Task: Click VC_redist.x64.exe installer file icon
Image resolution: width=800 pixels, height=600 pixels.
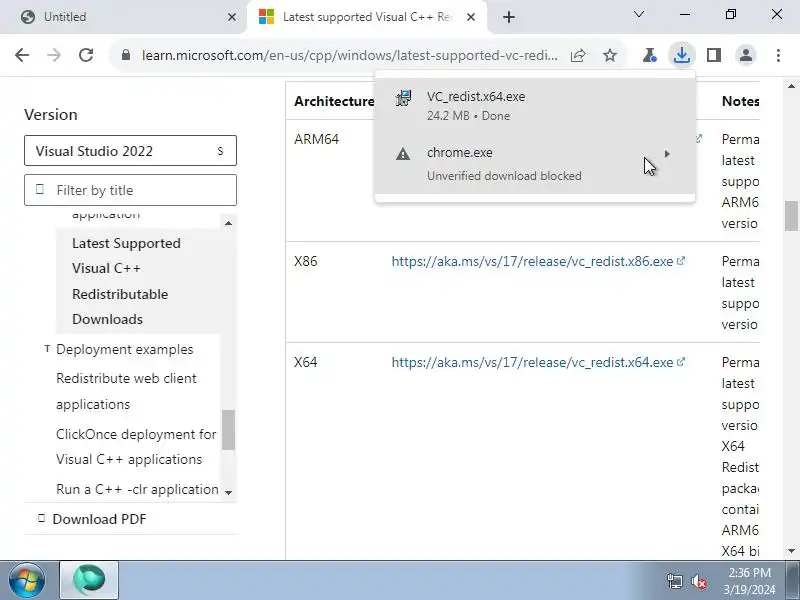Action: tap(403, 97)
